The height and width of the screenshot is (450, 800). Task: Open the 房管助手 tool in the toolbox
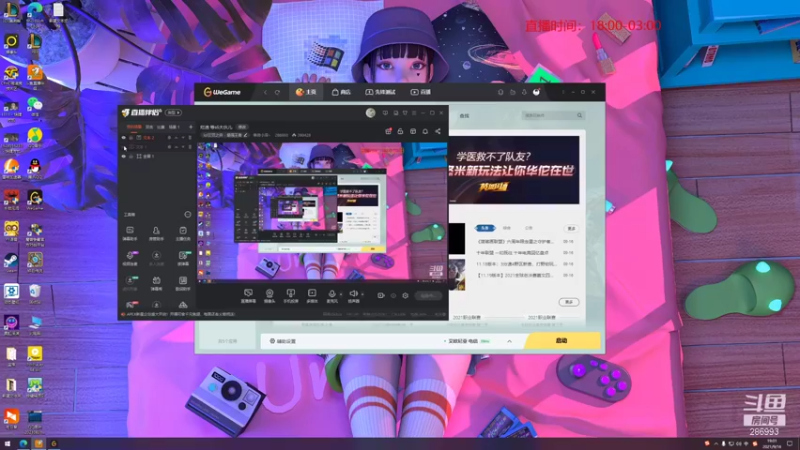pos(156,234)
